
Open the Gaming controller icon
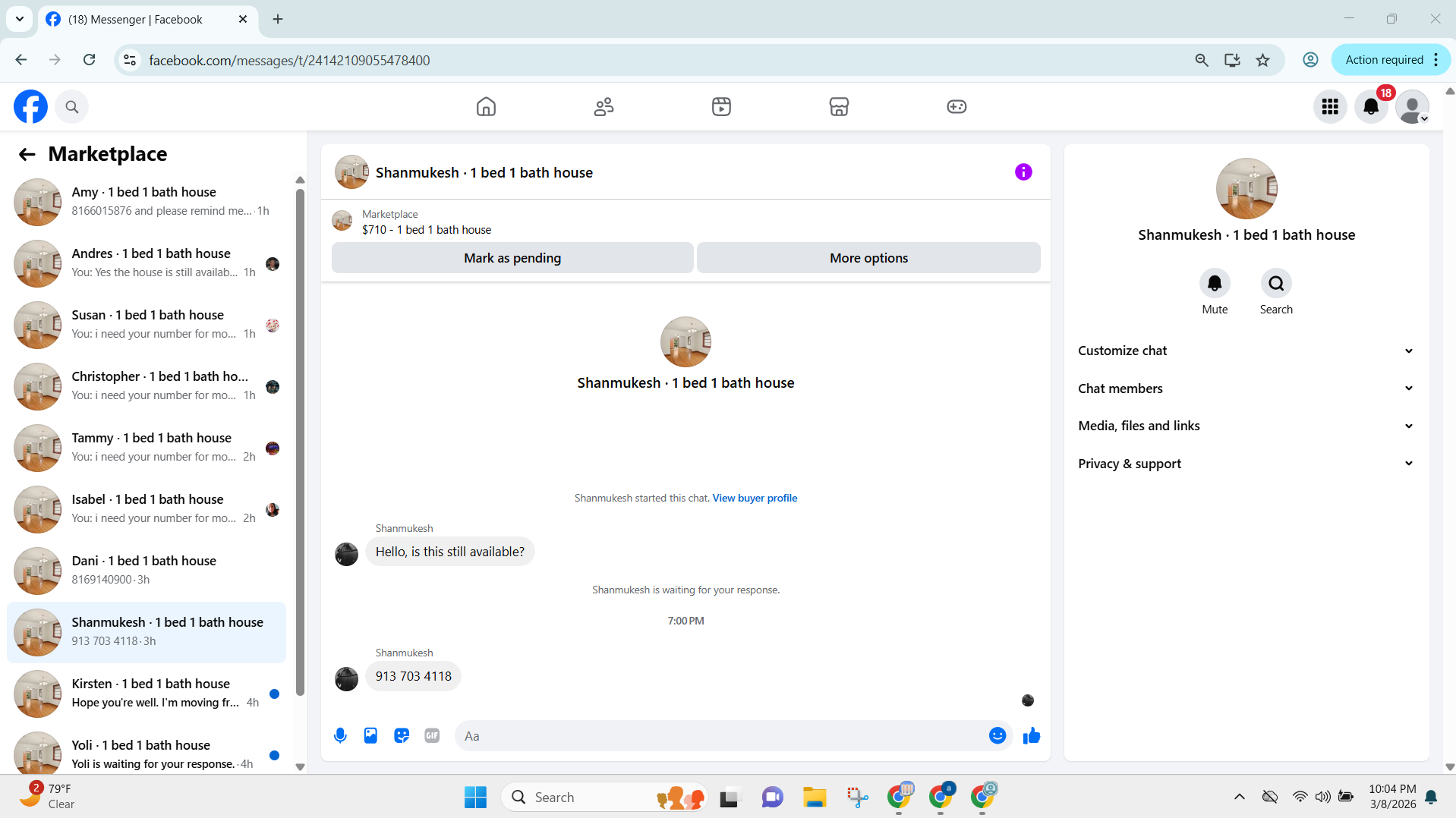956,107
